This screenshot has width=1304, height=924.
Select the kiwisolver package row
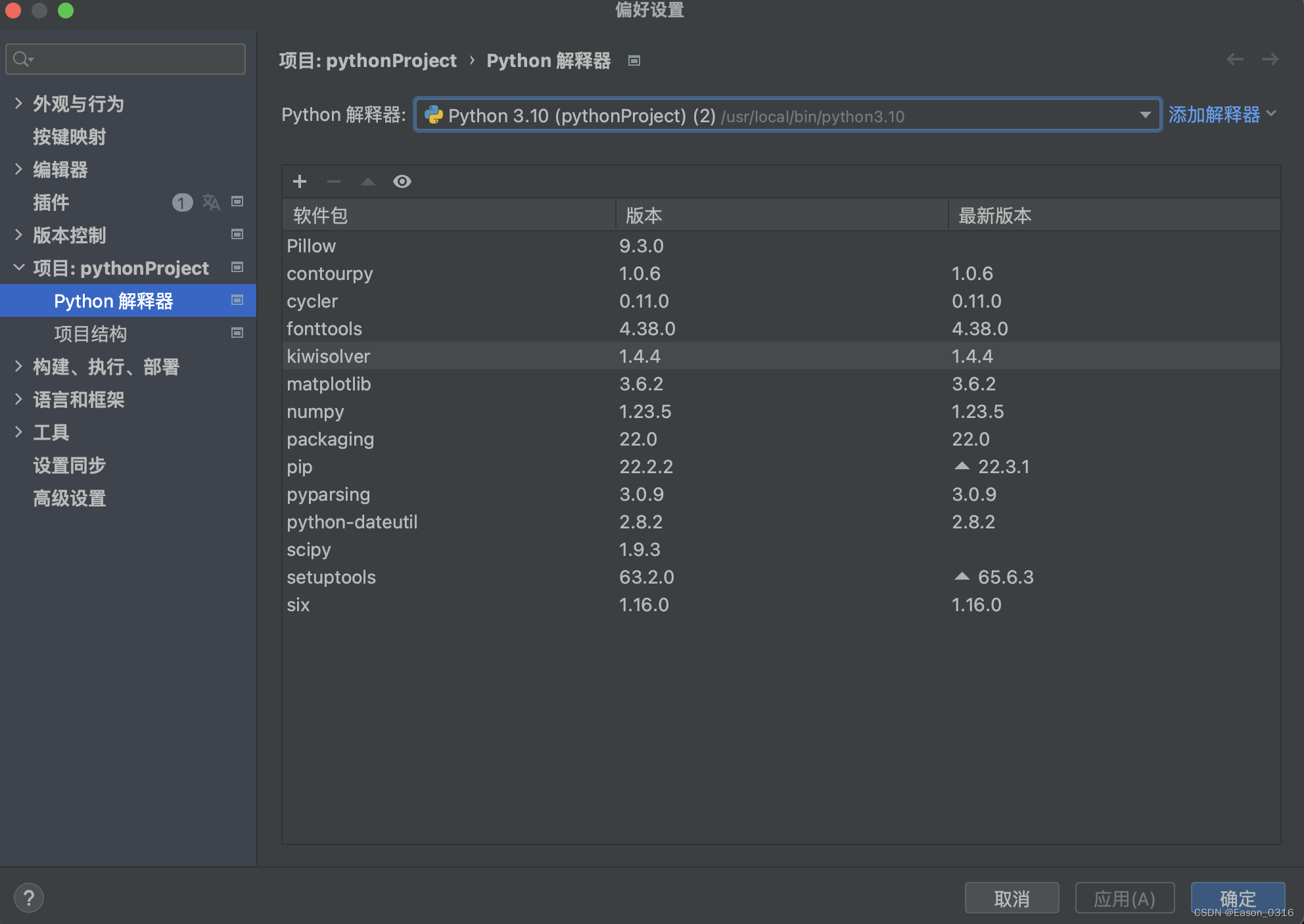pos(781,356)
